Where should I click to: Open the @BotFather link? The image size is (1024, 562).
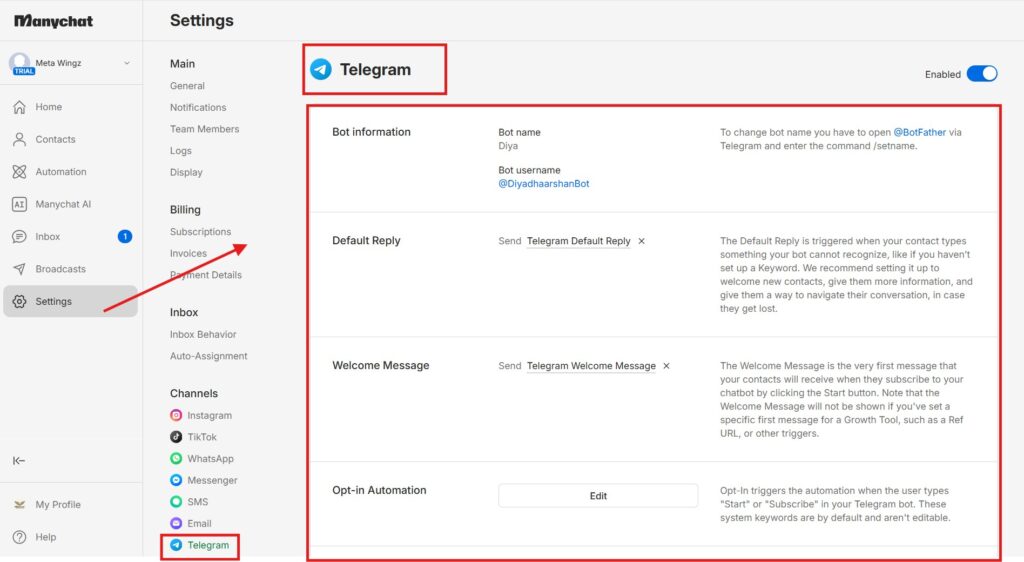pyautogui.click(x=920, y=132)
